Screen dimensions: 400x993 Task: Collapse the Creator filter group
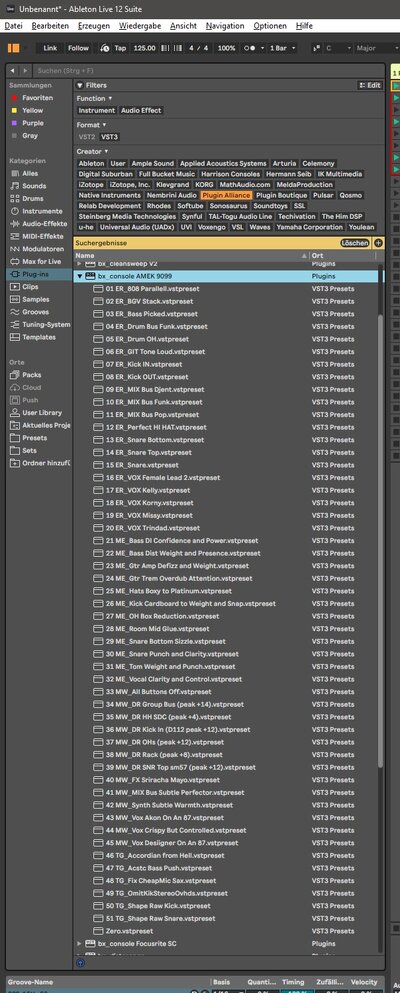point(107,152)
